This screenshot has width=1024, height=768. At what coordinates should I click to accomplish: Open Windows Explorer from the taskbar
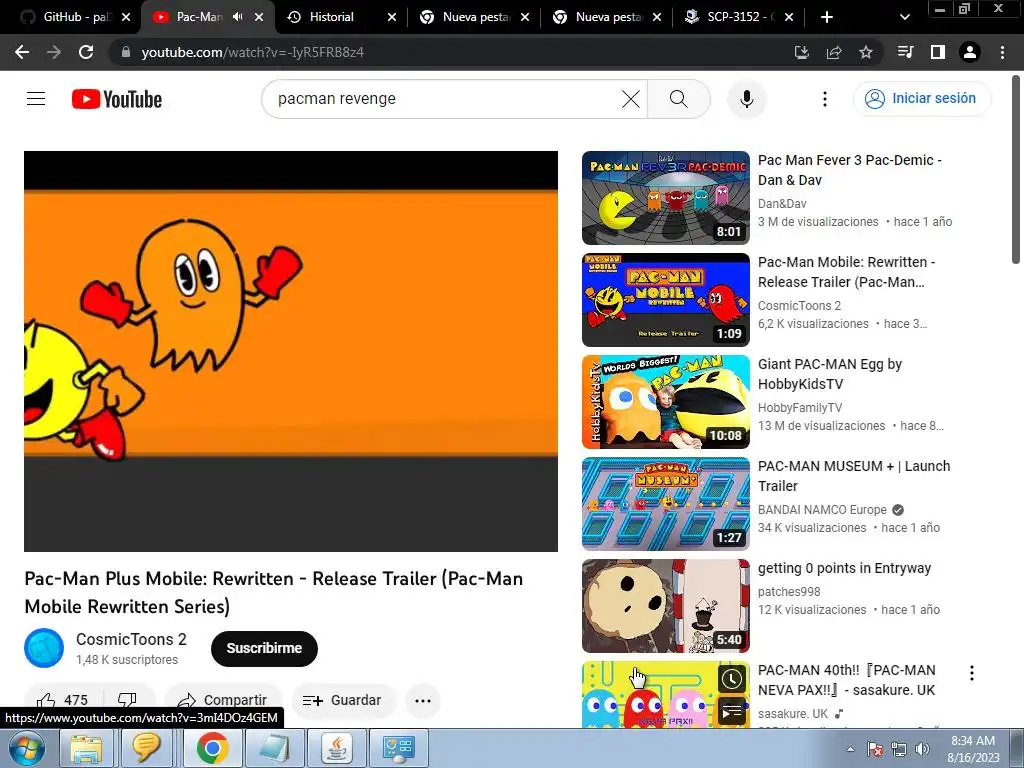(86, 748)
